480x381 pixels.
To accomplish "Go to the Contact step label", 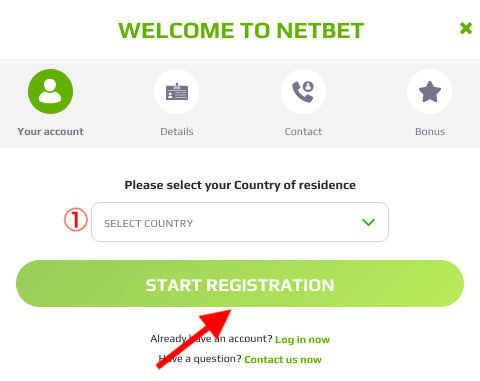I will 303,131.
